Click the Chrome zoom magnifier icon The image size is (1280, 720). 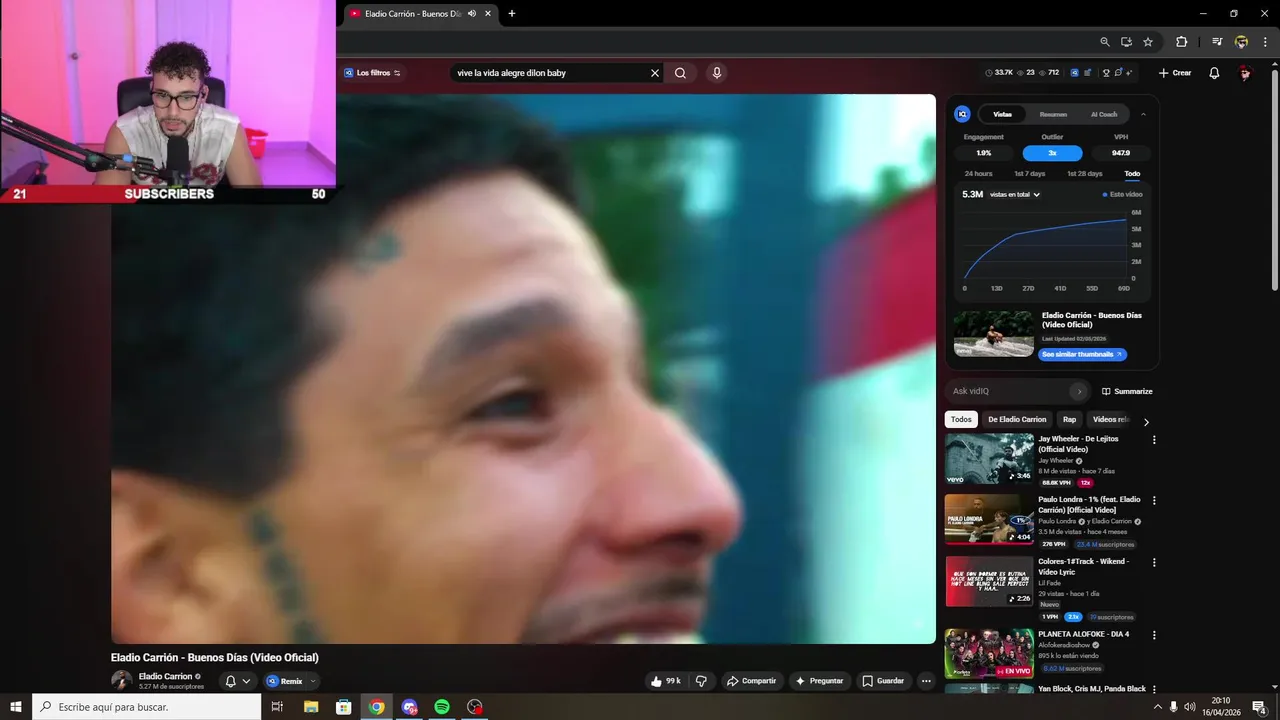point(1104,42)
